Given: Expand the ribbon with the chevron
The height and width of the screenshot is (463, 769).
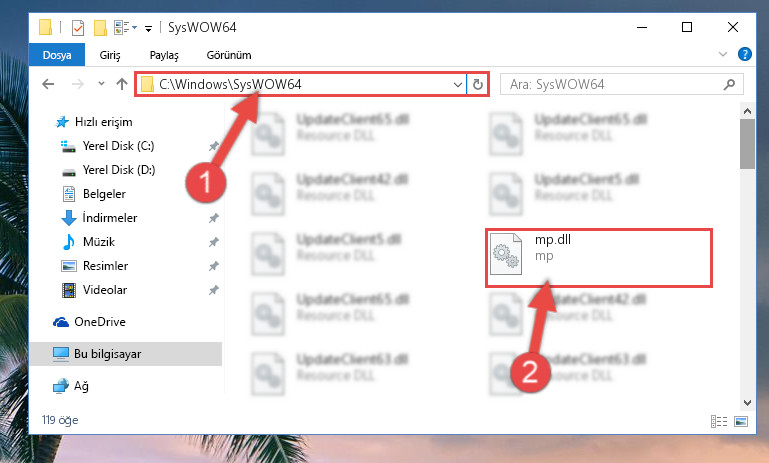Looking at the screenshot, I should (x=722, y=54).
